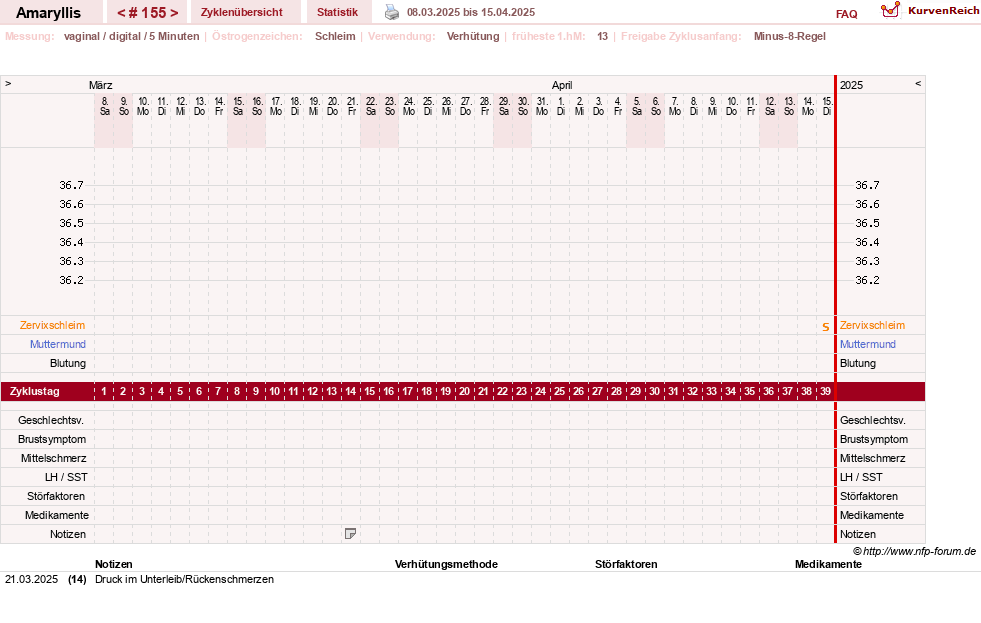
Task: Click the left Blutung row label
Action: (68, 363)
